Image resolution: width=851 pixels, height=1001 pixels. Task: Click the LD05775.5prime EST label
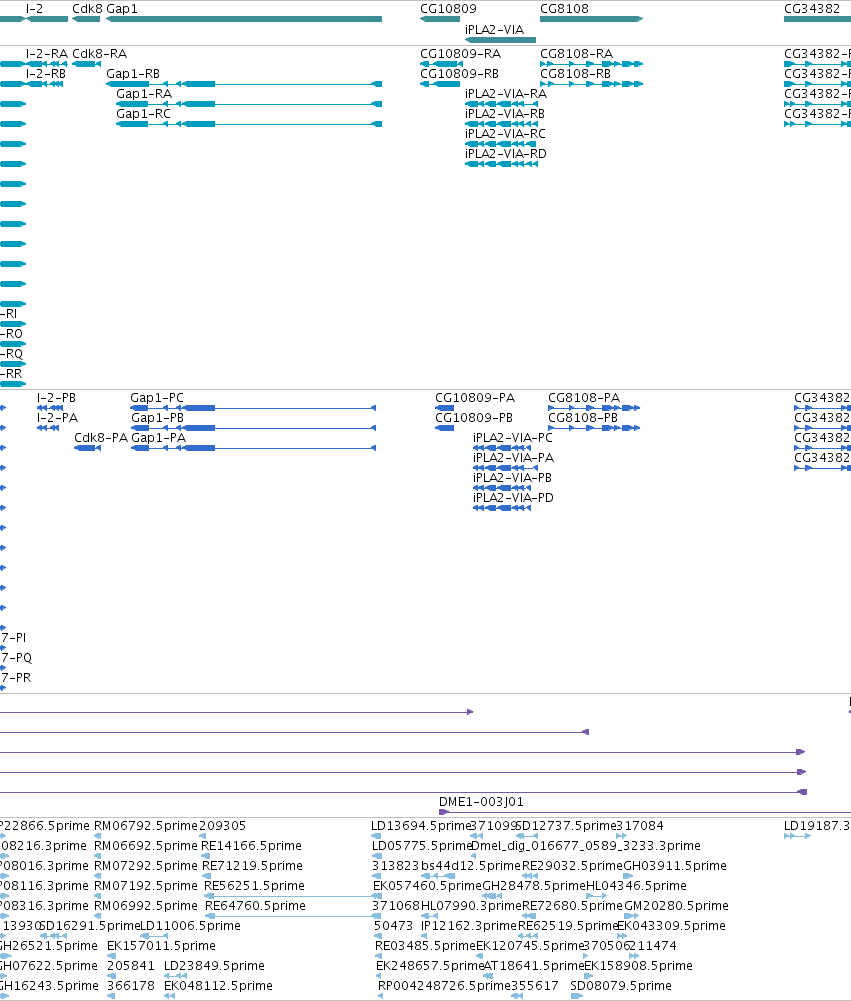[x=421, y=846]
